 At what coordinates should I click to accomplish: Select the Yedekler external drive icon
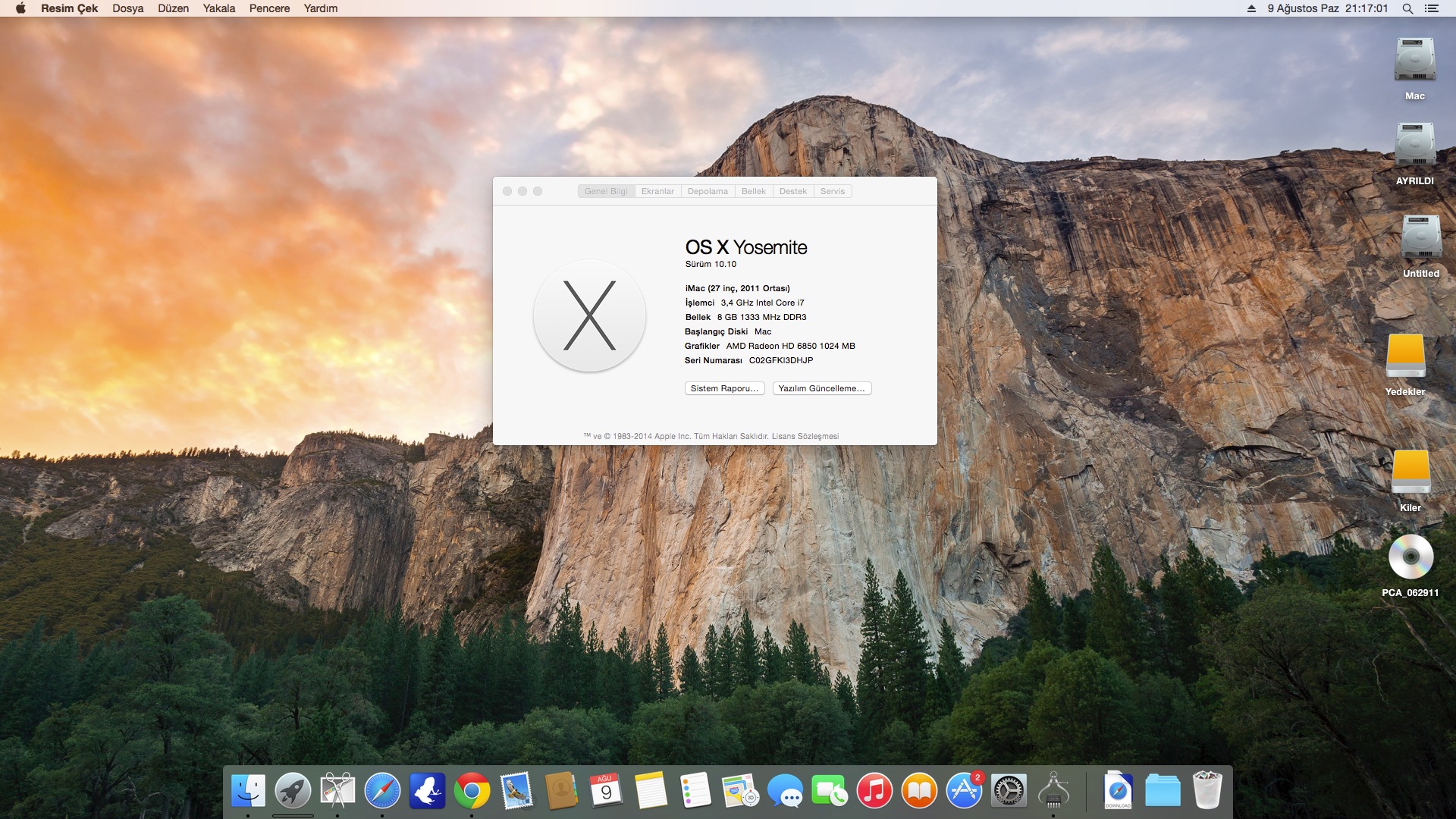pos(1405,356)
